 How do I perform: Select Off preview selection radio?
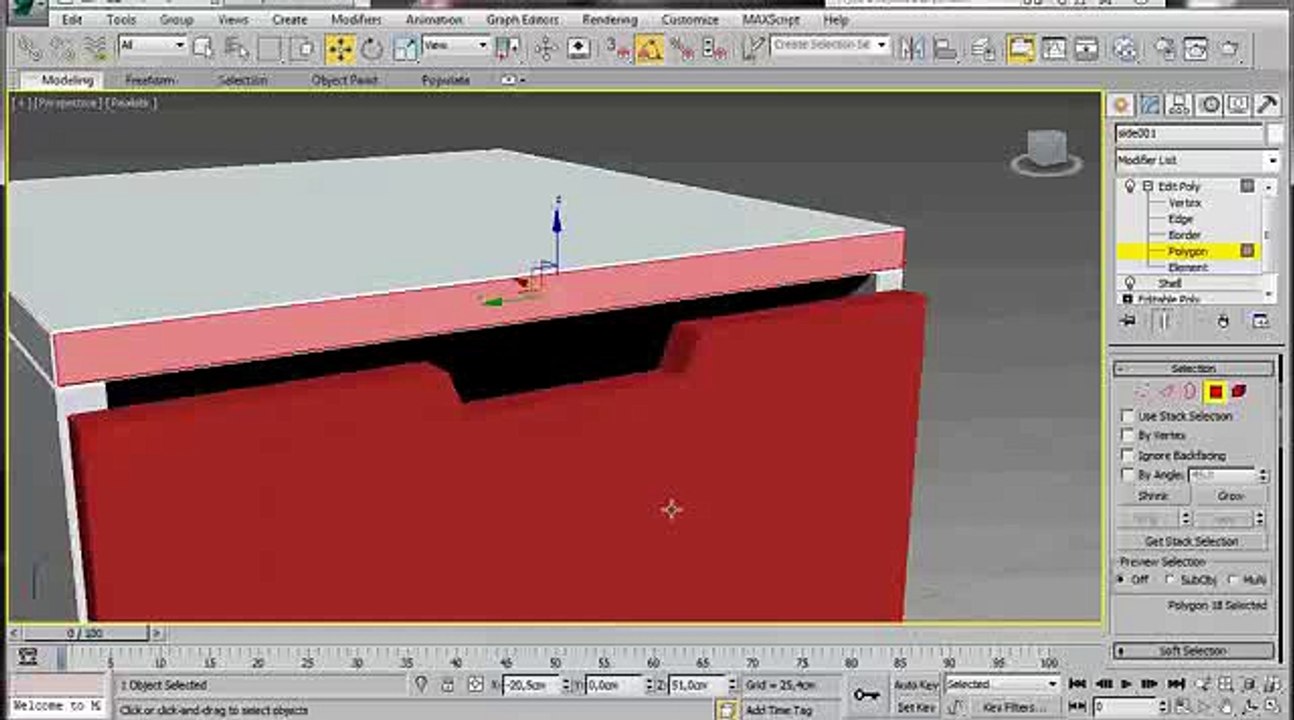(1121, 580)
